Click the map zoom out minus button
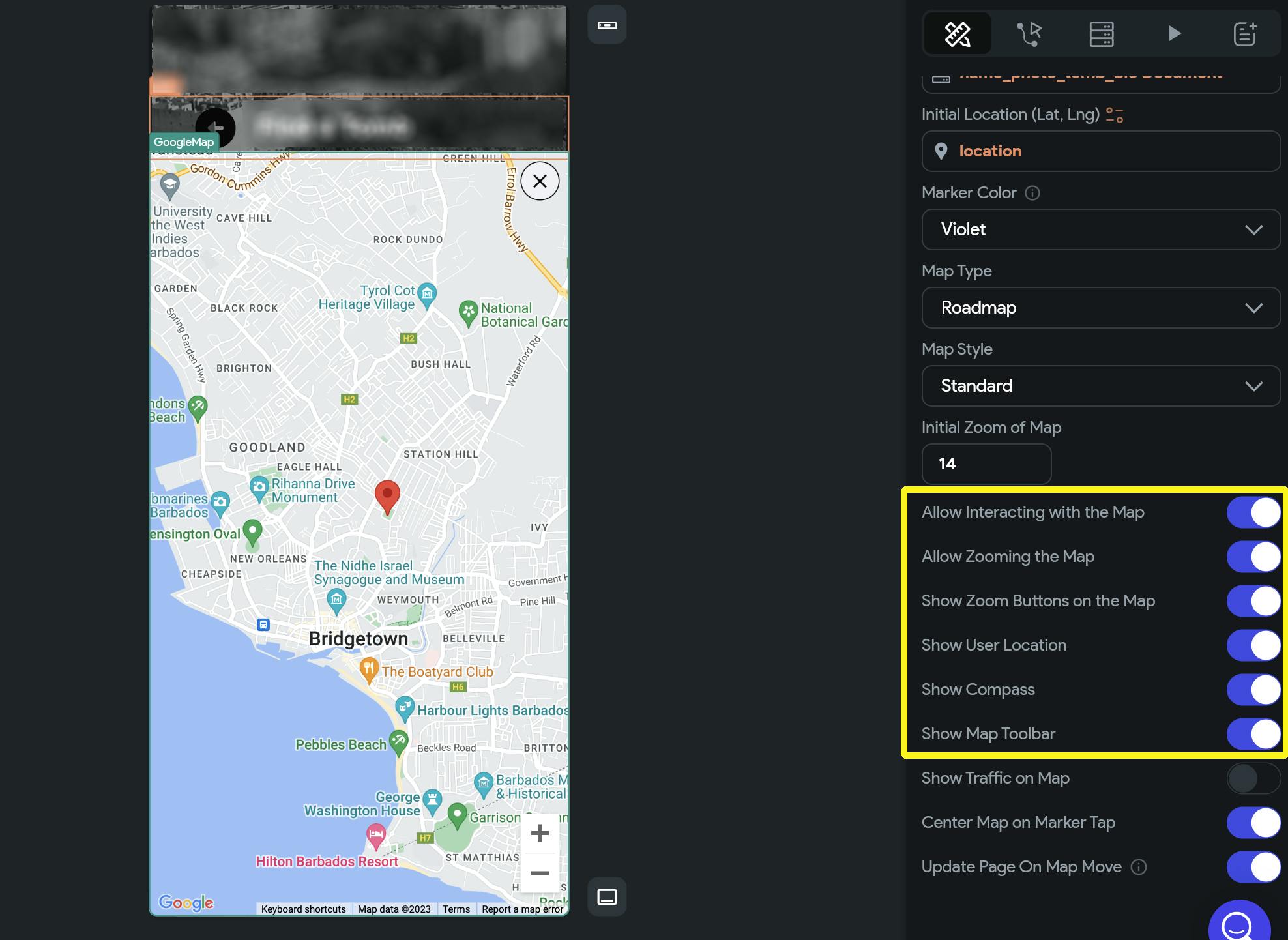Image resolution: width=1288 pixels, height=940 pixels. pos(540,873)
